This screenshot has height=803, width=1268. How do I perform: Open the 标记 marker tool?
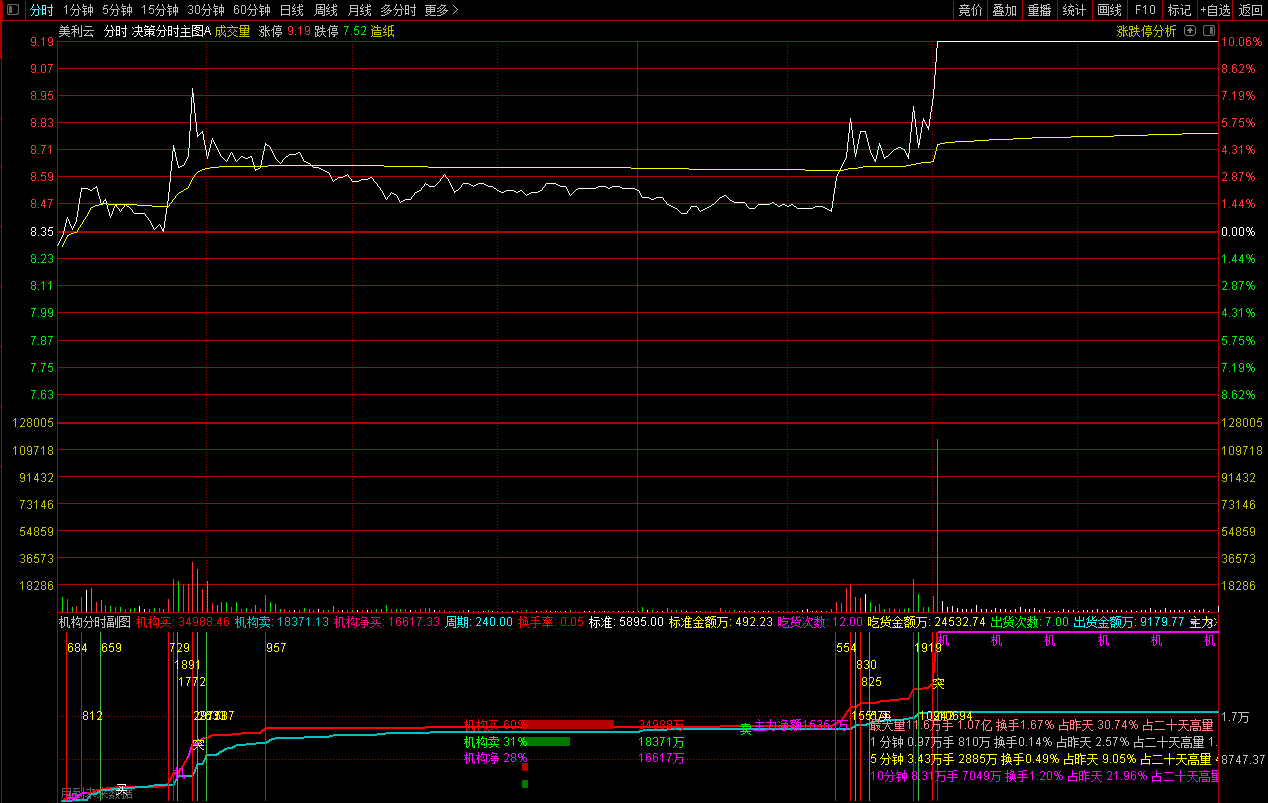(x=1179, y=10)
